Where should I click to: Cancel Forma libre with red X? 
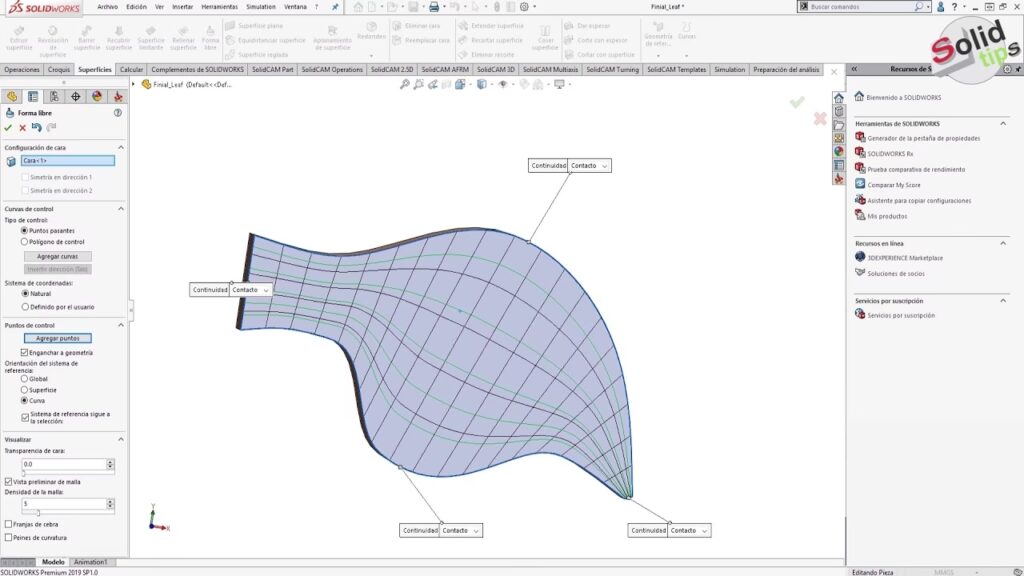(x=22, y=128)
